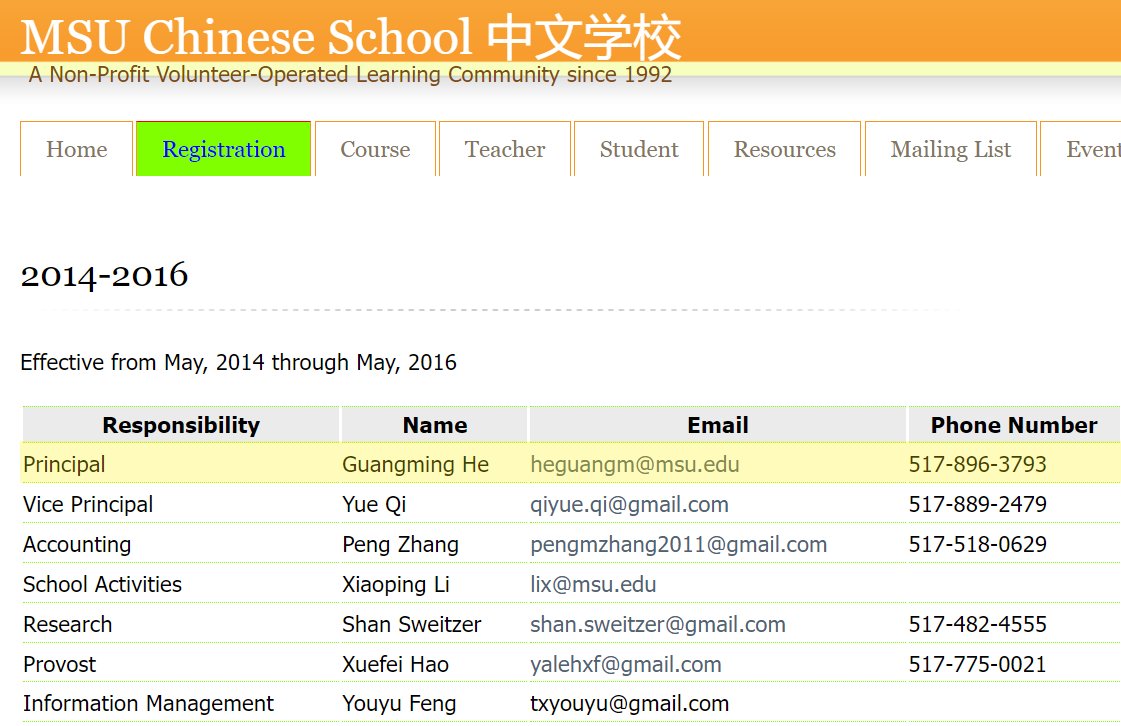Image resolution: width=1121 pixels, height=726 pixels.
Task: Click the Responsibility column header
Action: [x=181, y=425]
